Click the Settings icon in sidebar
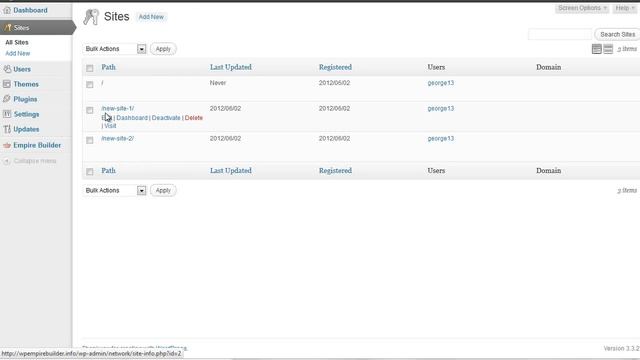This screenshot has height=360, width=640. click(7, 114)
